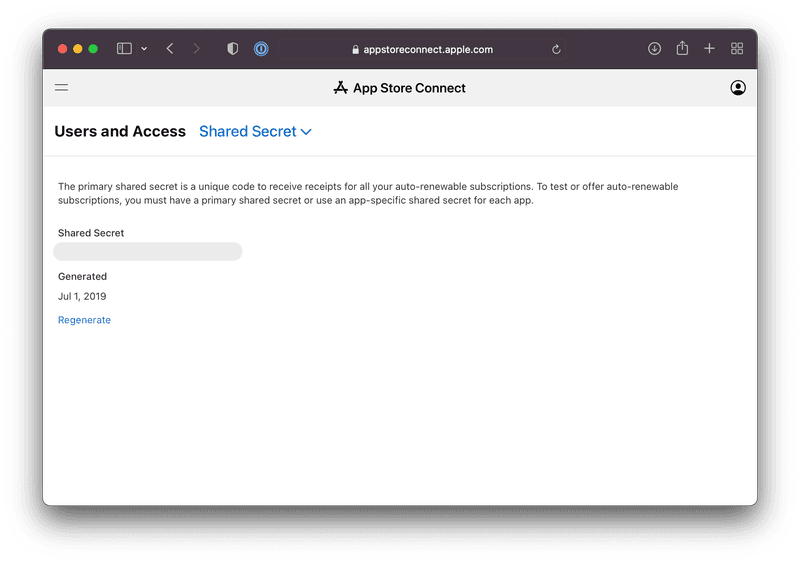Close the Safari window

coord(62,48)
